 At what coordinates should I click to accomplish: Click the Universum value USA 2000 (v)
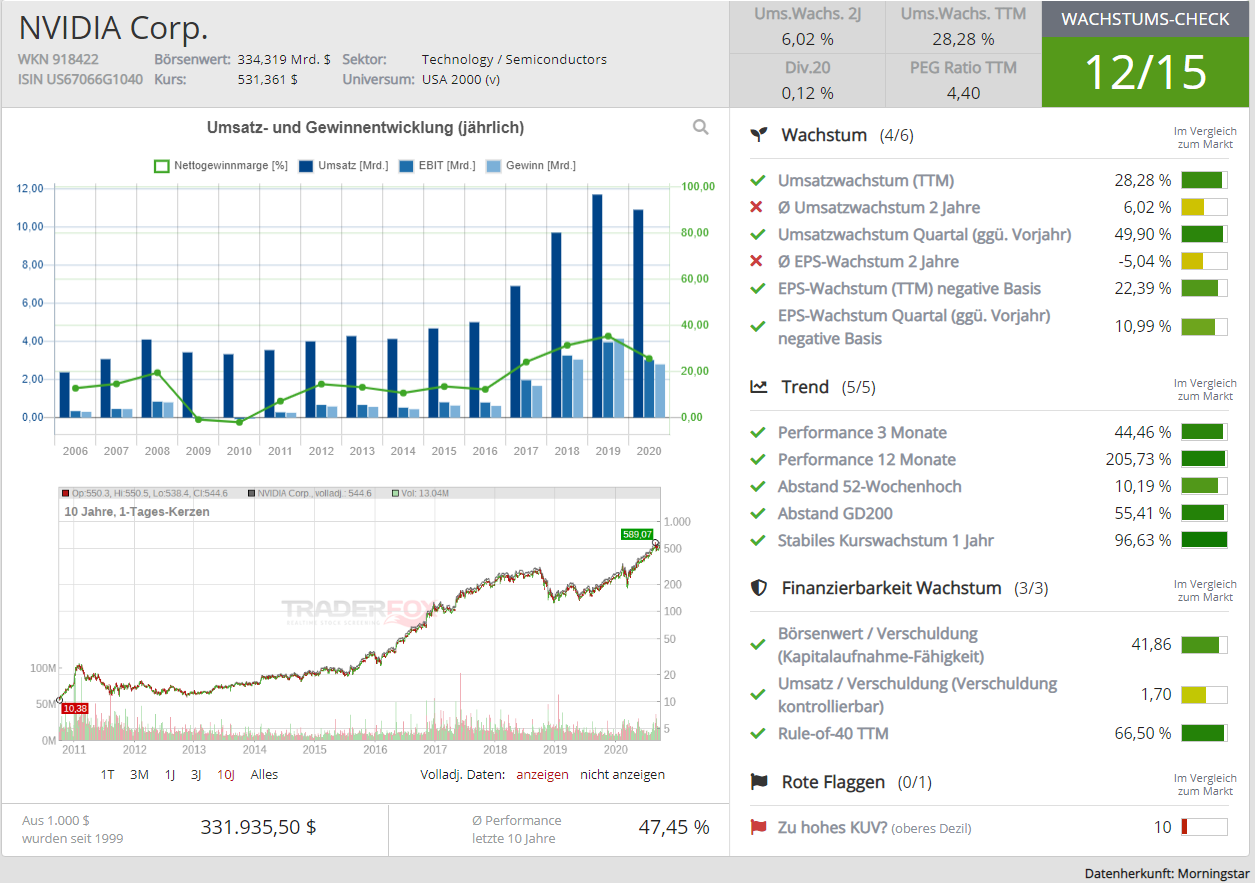point(461,79)
